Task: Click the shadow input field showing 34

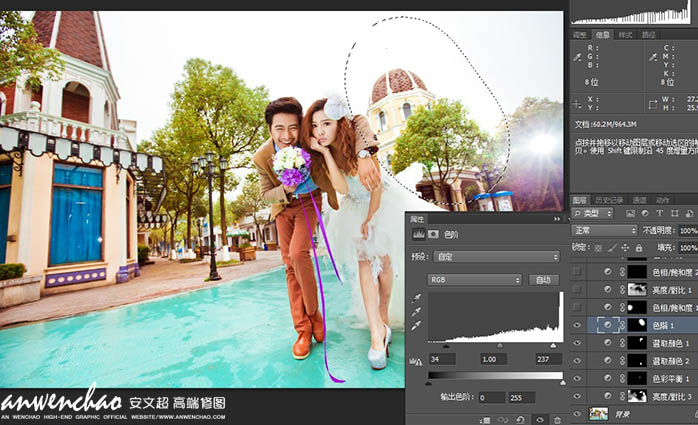Action: point(442,359)
